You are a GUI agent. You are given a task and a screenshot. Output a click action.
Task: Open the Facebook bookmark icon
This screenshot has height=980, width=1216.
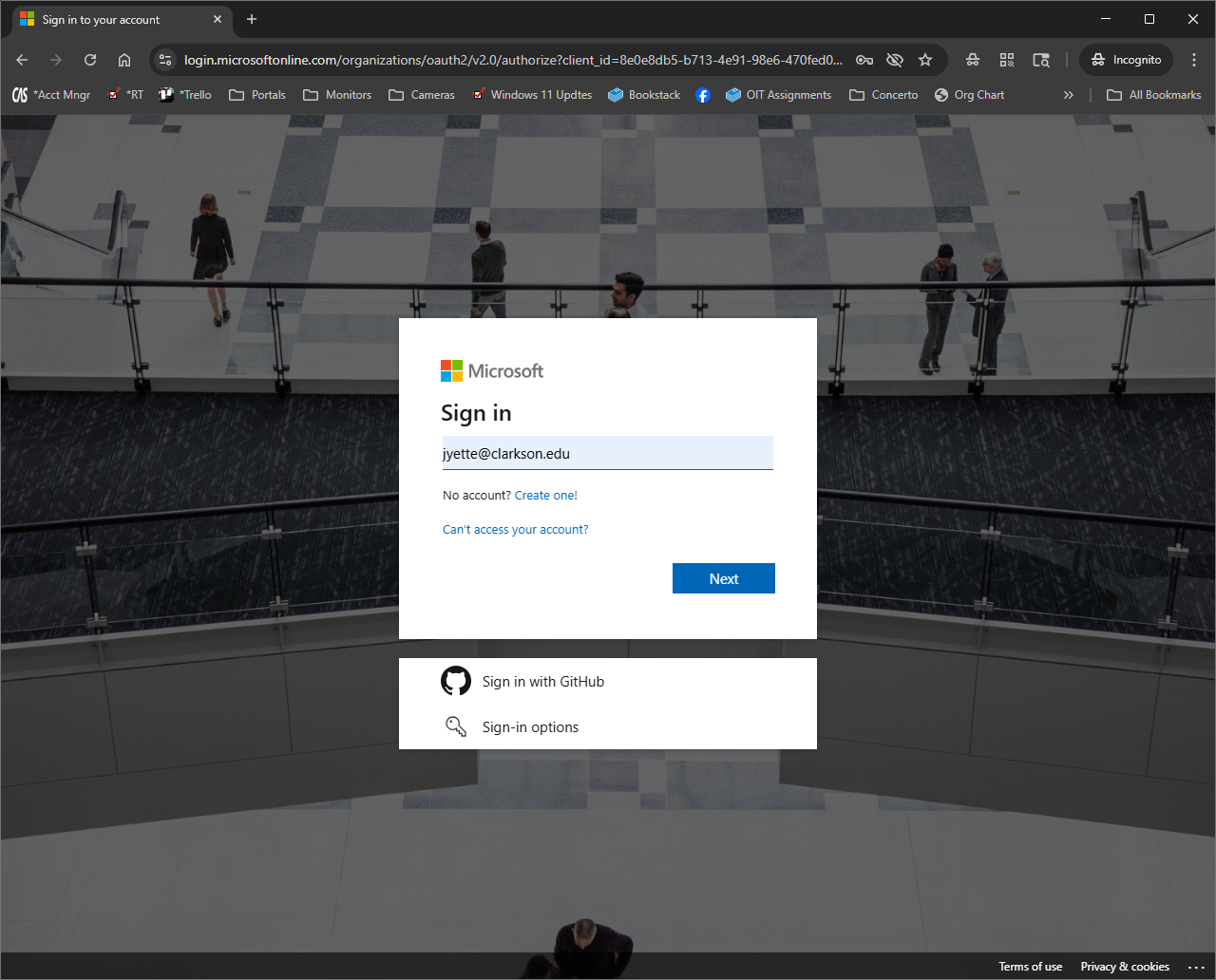[x=703, y=95]
